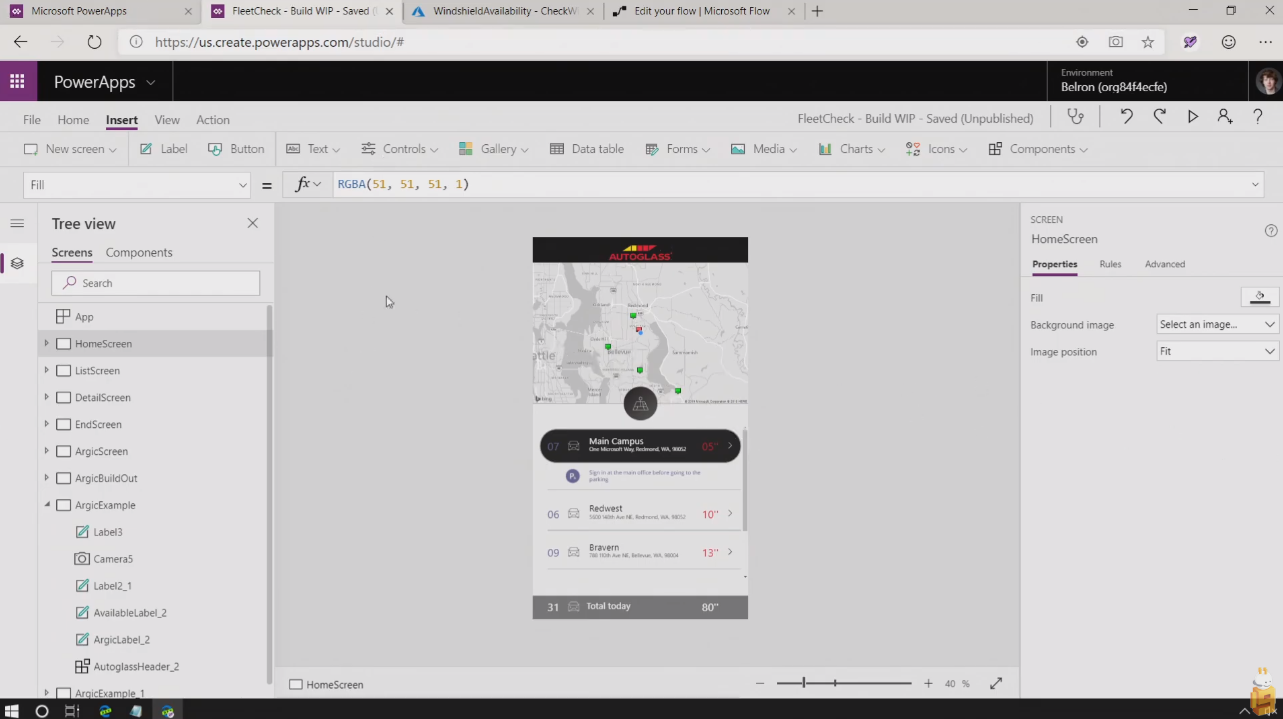The width and height of the screenshot is (1283, 719).
Task: Open the Home ribbon tab
Action: pyautogui.click(x=73, y=119)
